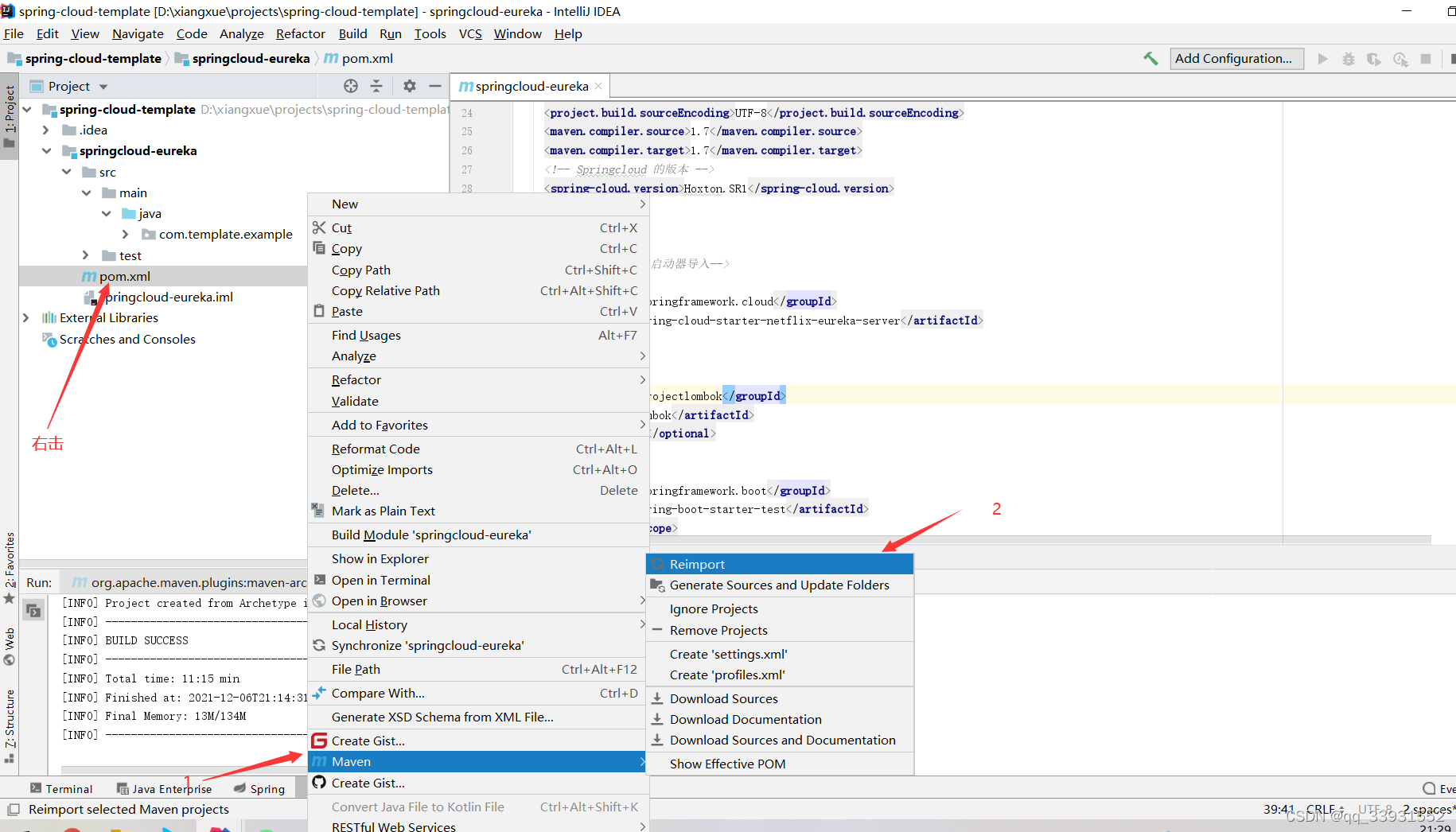Viewport: 1456px width, 832px height.
Task: Collapse the spring-cloud-template root node
Action: (28, 109)
